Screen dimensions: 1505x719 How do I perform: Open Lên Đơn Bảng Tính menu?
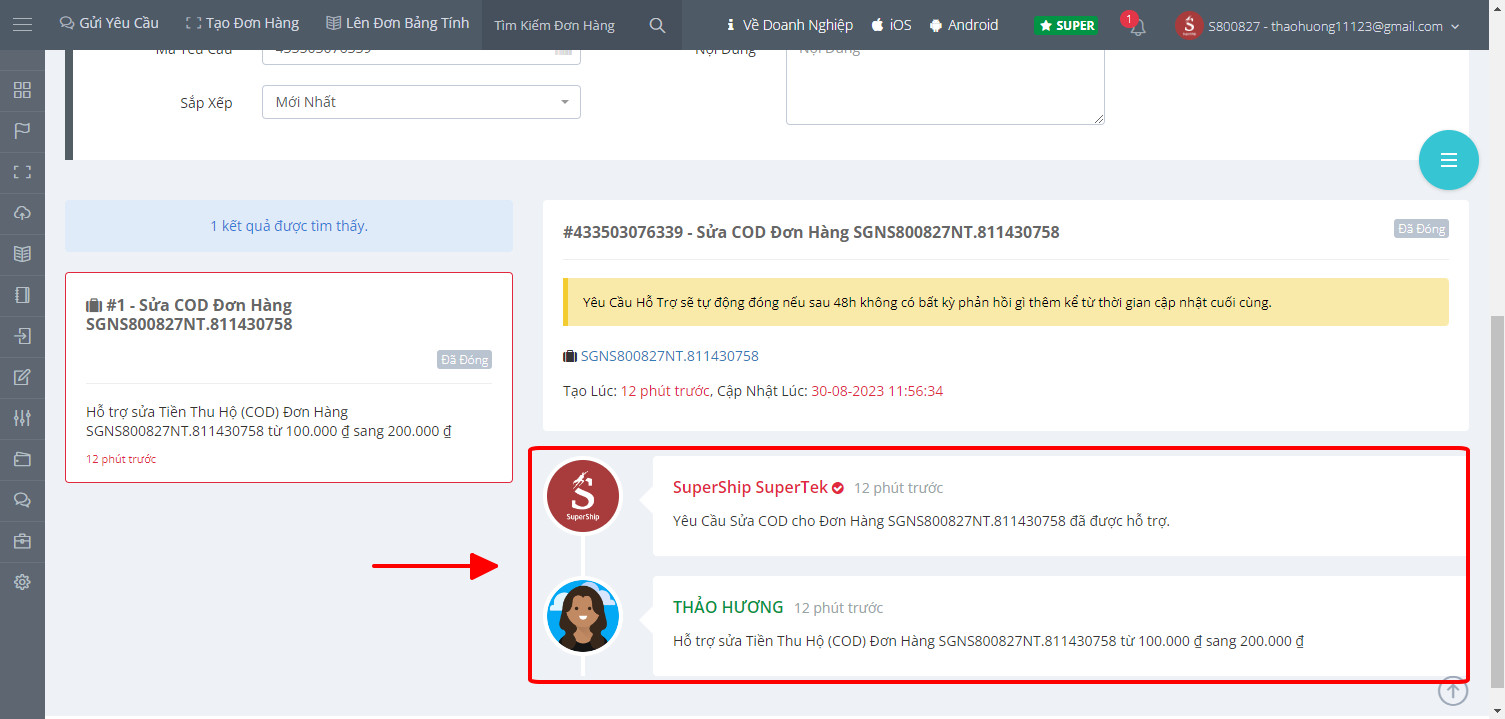397,24
